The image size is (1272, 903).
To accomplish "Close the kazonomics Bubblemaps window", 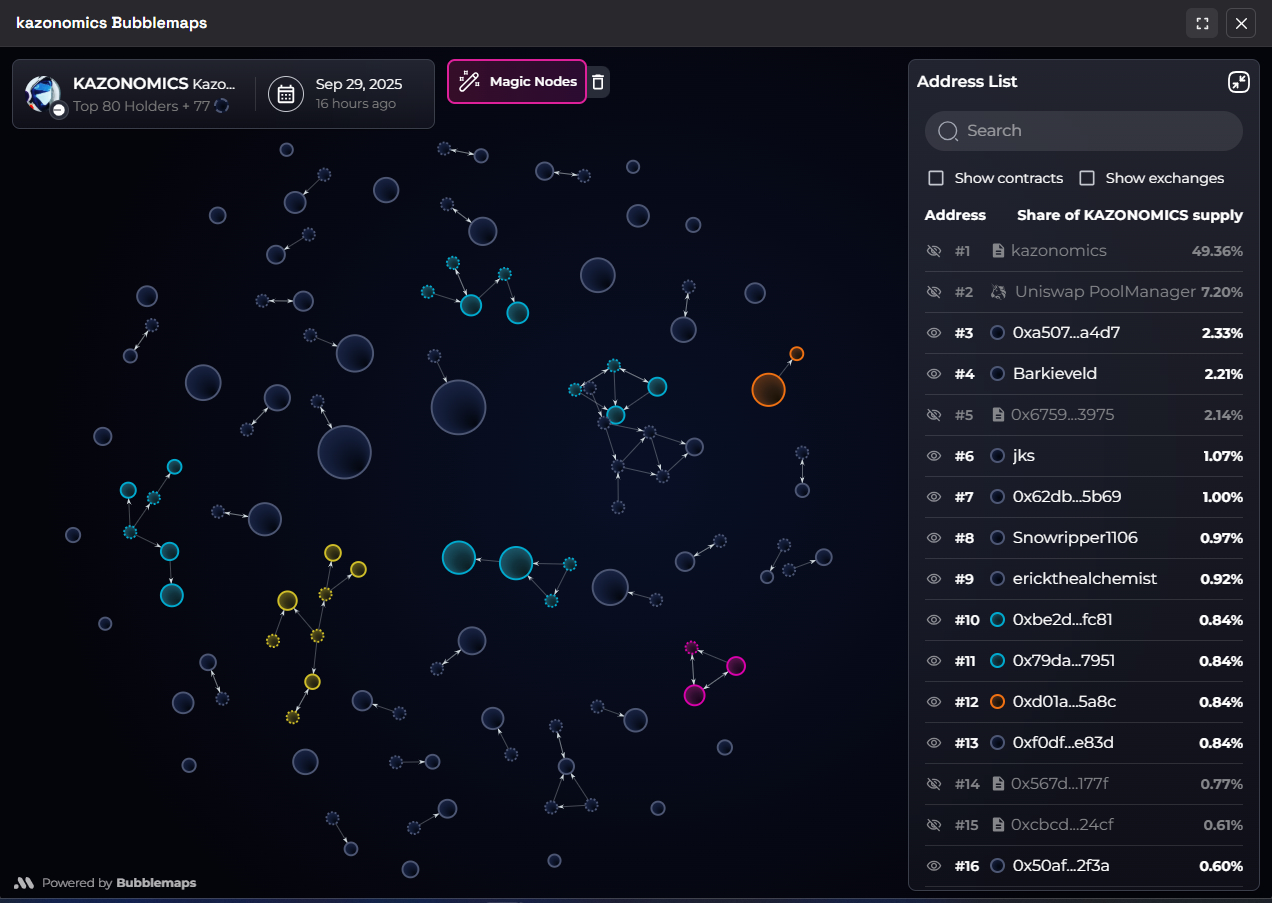I will coord(1241,23).
